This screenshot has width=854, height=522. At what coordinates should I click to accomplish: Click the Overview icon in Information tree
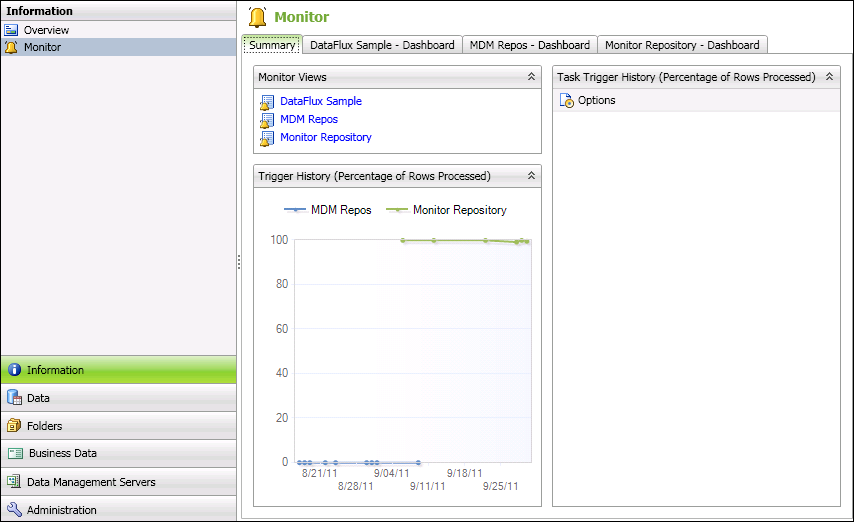coord(12,30)
